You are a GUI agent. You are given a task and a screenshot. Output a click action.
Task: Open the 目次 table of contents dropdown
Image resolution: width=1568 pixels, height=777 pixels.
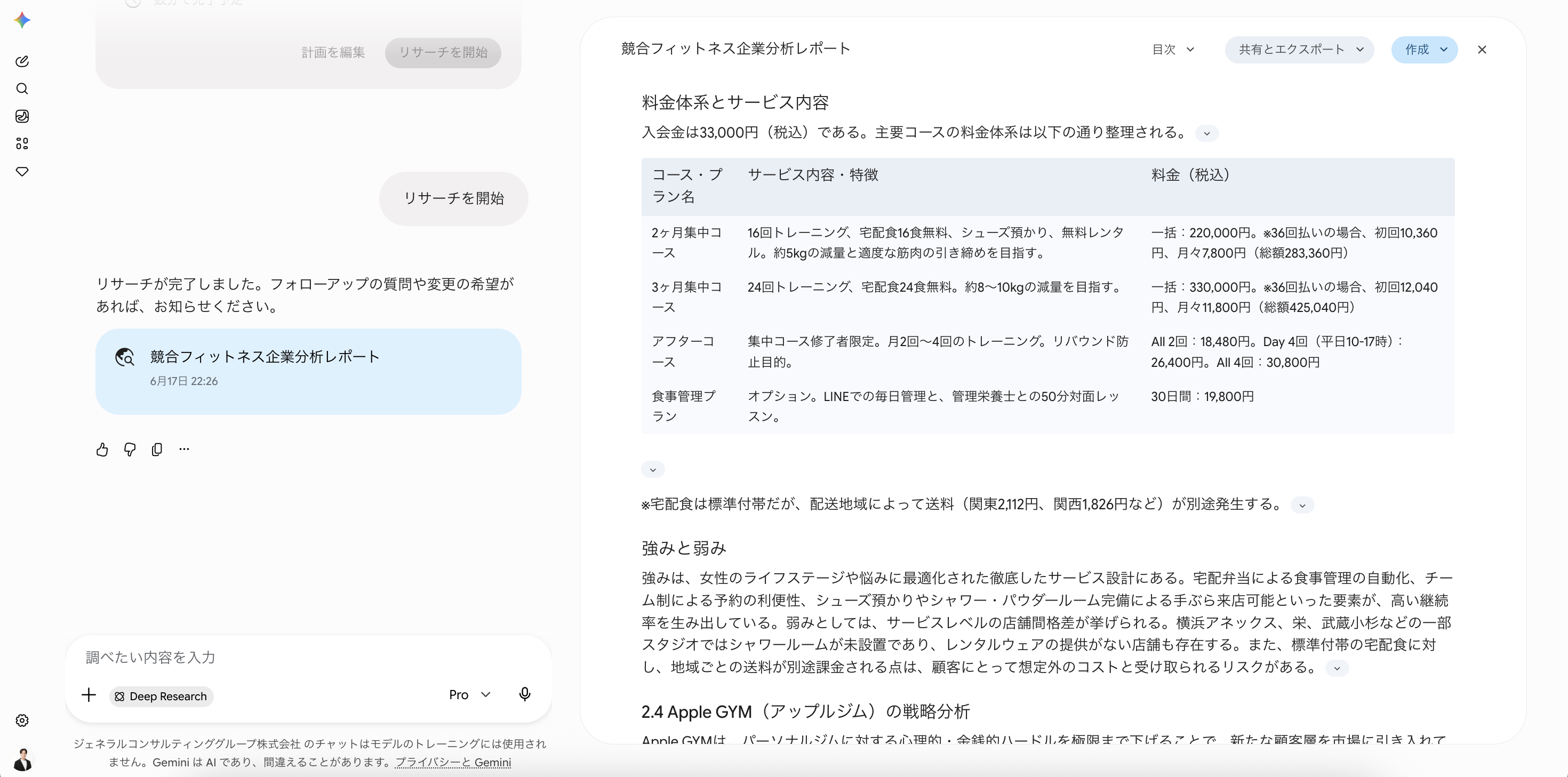pyautogui.click(x=1173, y=50)
